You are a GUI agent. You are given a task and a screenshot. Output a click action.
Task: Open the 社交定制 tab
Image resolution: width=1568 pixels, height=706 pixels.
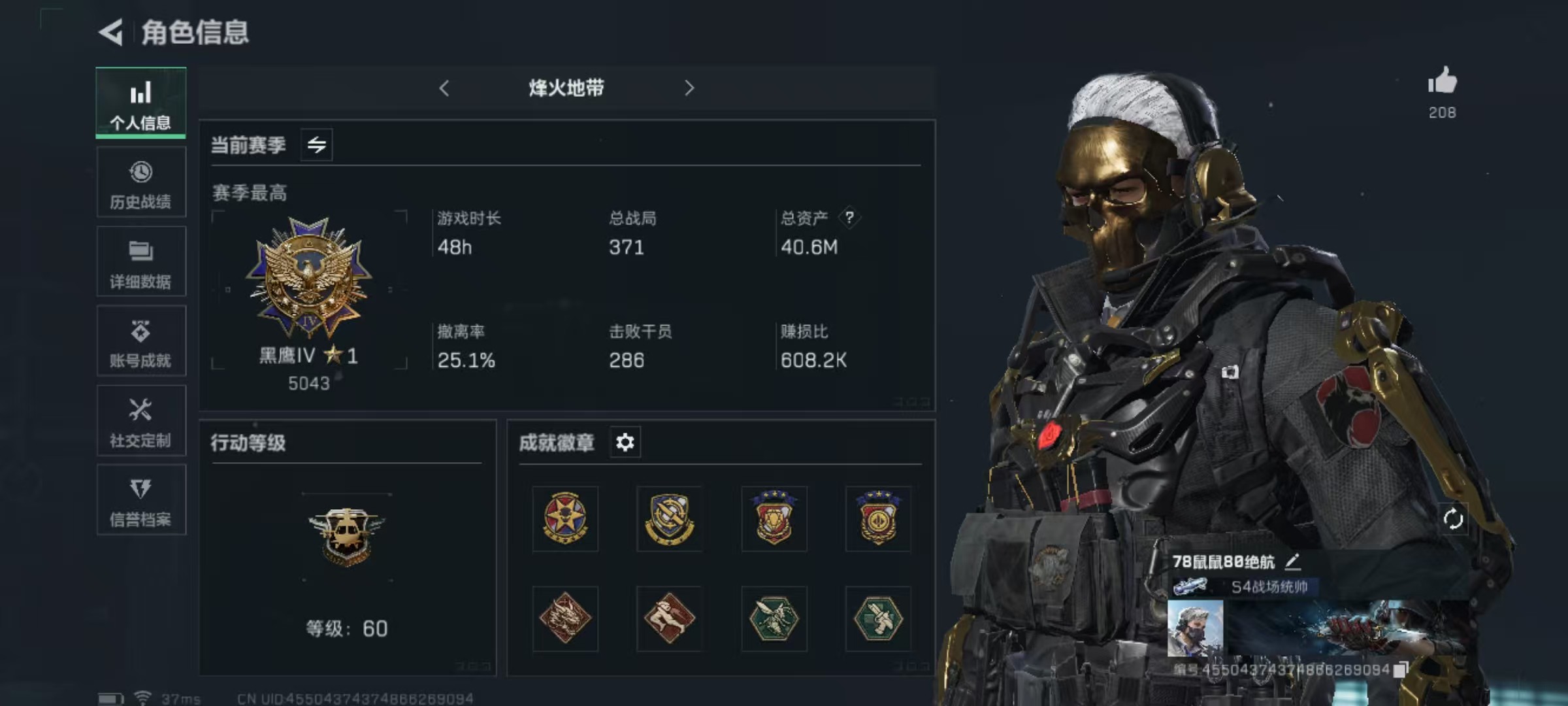[x=141, y=420]
